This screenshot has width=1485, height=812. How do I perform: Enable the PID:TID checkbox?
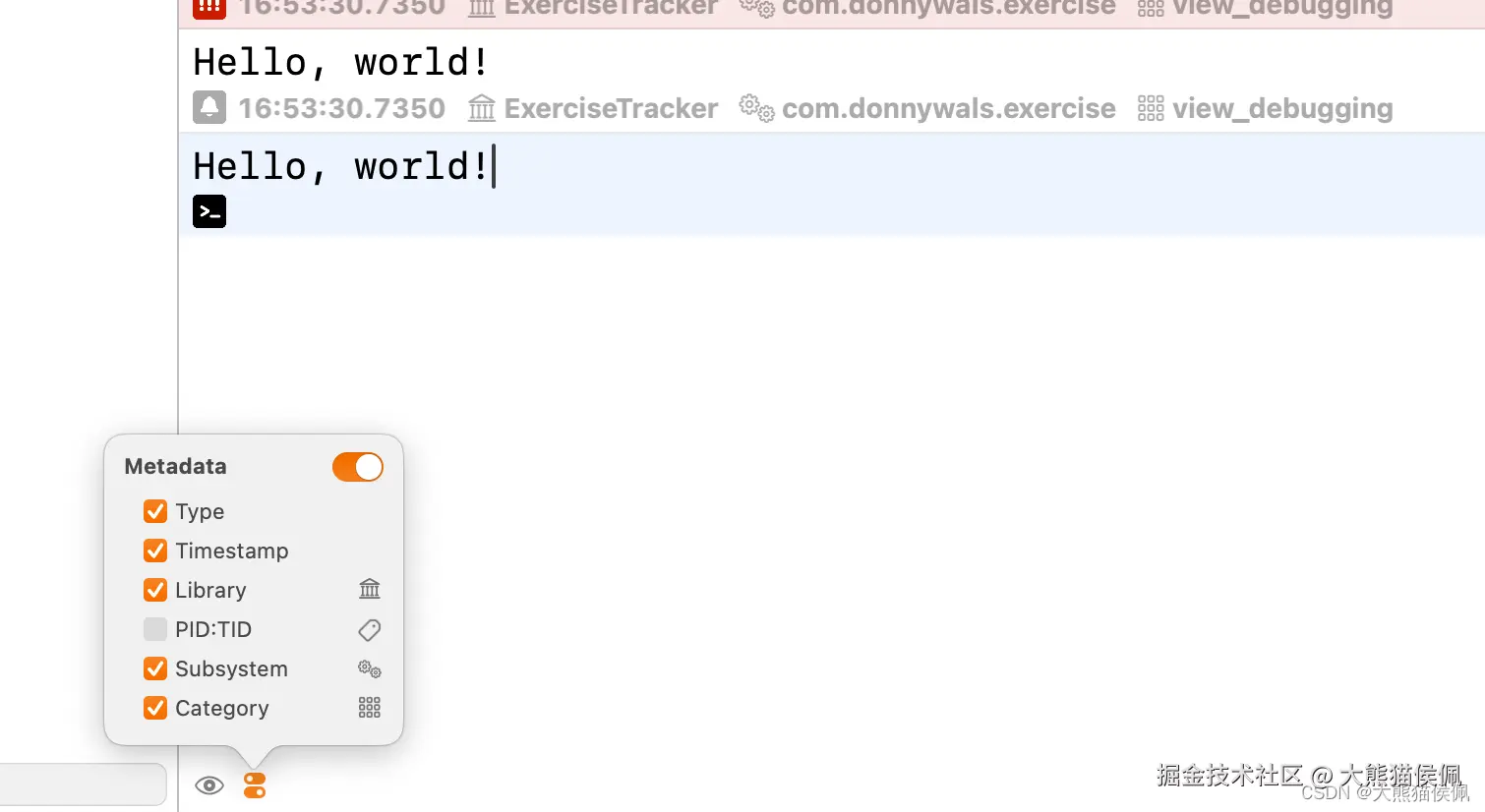pyautogui.click(x=155, y=629)
